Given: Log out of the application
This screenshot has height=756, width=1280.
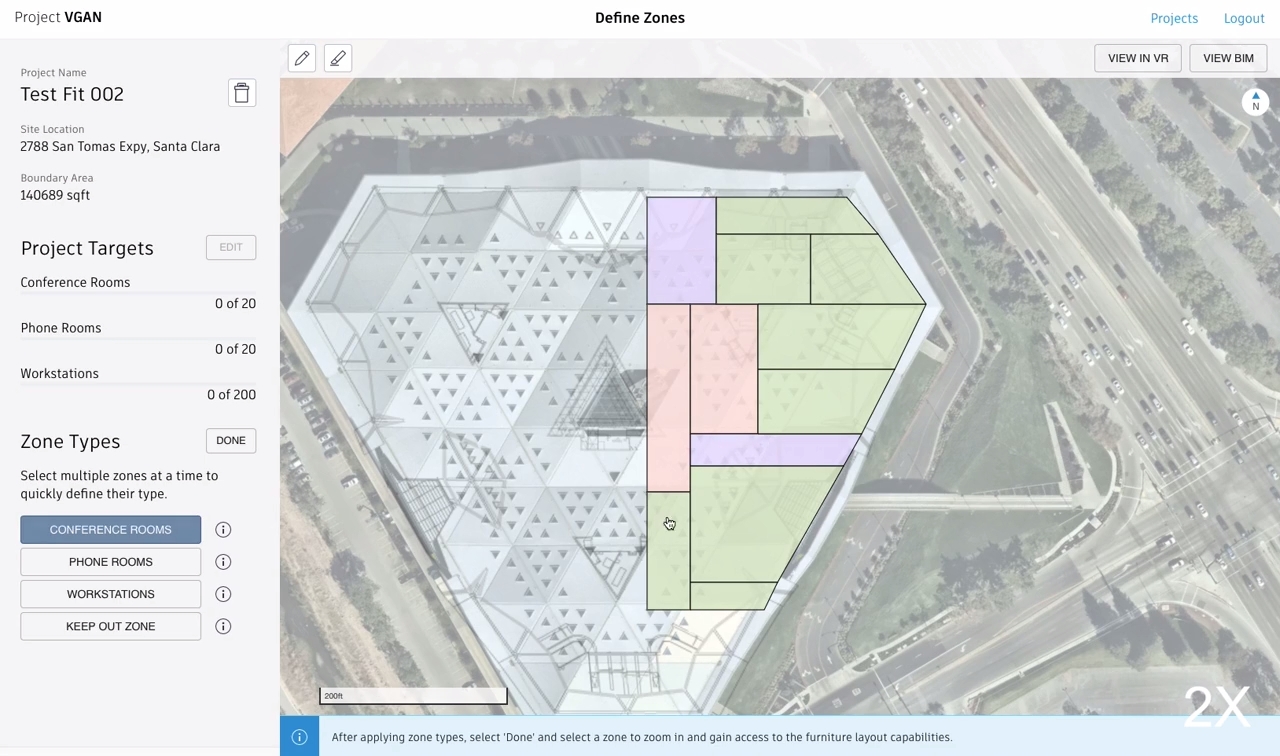Looking at the screenshot, I should point(1244,18).
